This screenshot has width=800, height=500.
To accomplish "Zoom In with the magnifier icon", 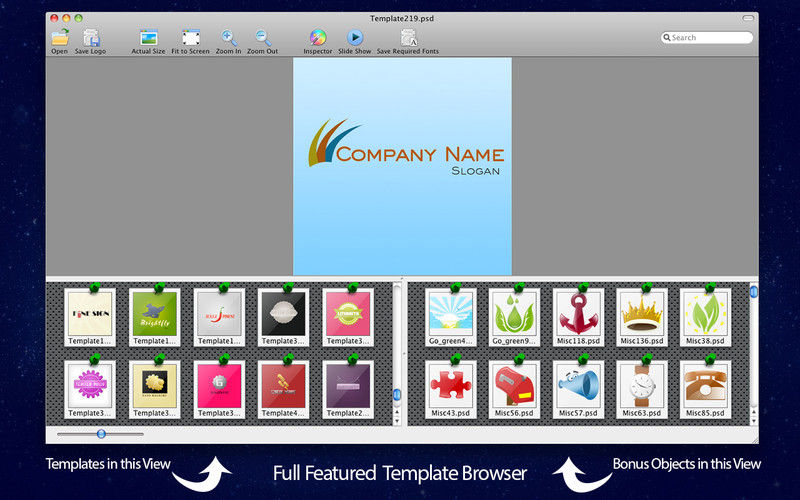I will [x=229, y=38].
